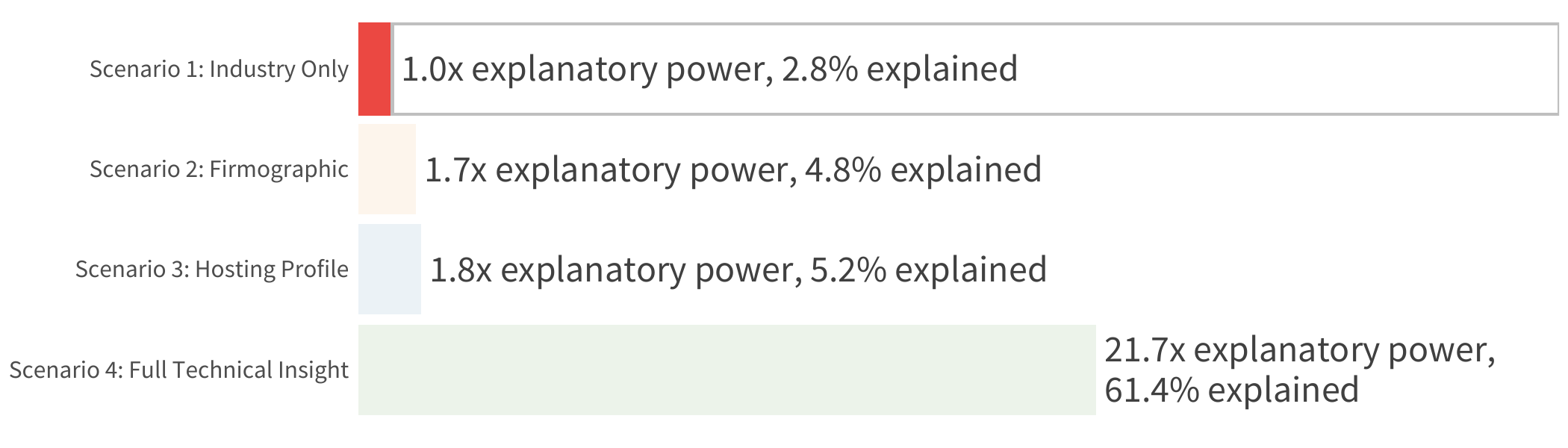Click the light blue Scenario 3 bar
Image resolution: width=1568 pixels, height=448 pixels.
point(390,270)
